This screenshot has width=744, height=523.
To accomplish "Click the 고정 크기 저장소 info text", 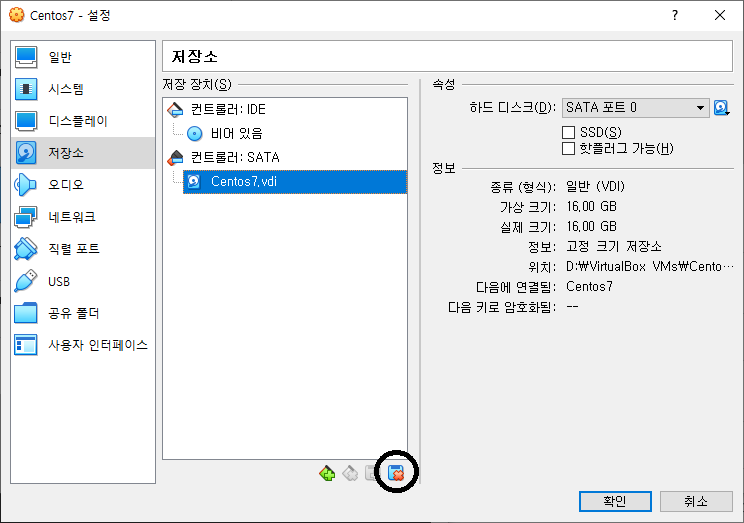I will tap(614, 246).
